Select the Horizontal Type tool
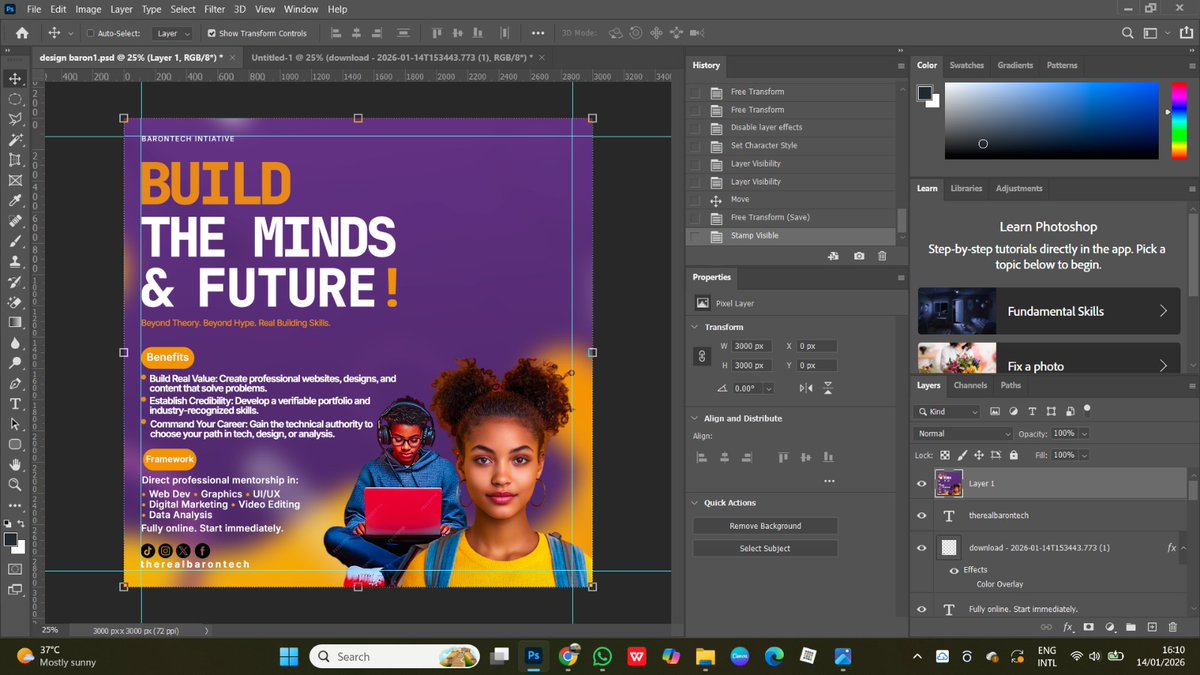This screenshot has height=675, width=1200. tap(15, 403)
